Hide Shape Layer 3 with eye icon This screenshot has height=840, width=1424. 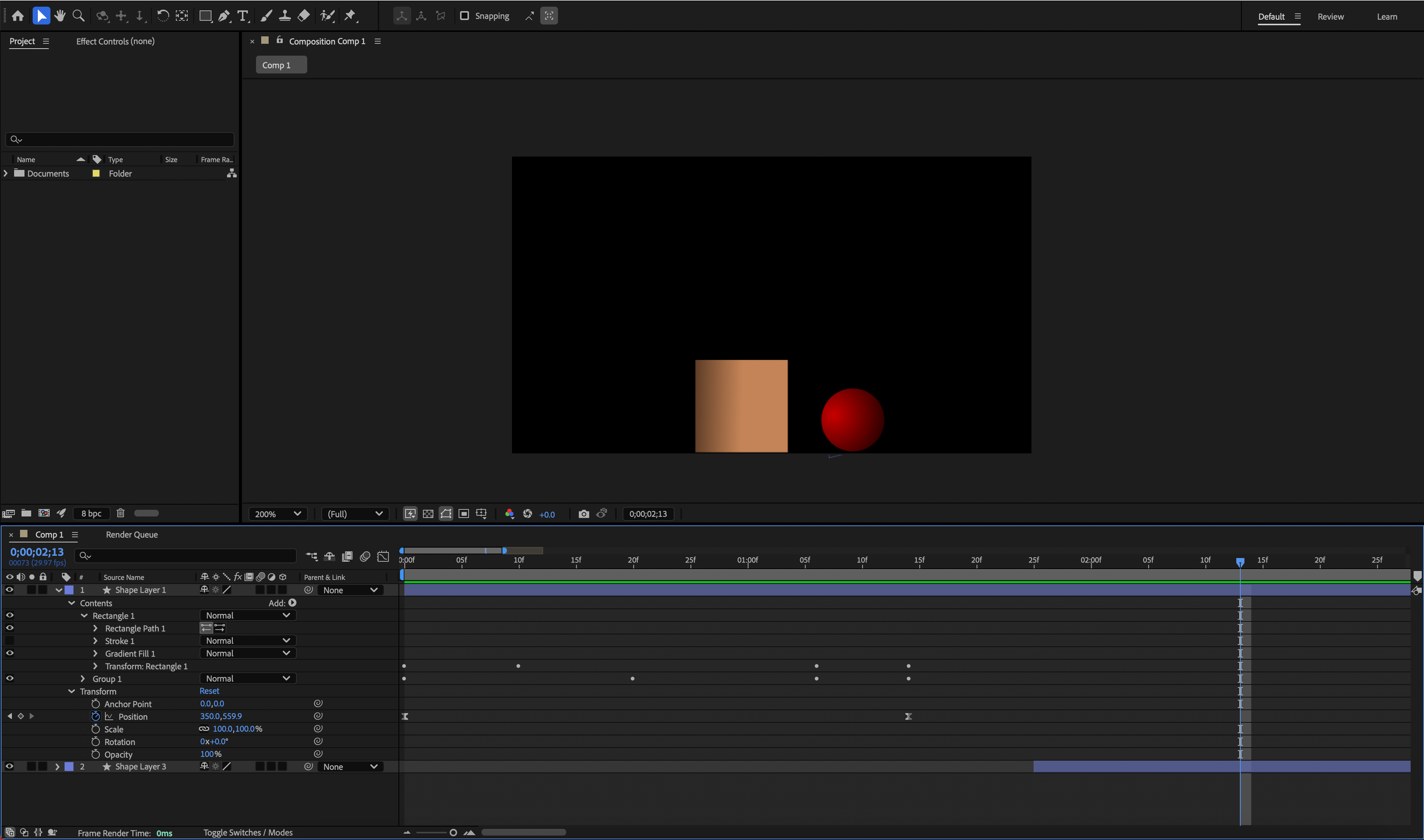[10, 767]
